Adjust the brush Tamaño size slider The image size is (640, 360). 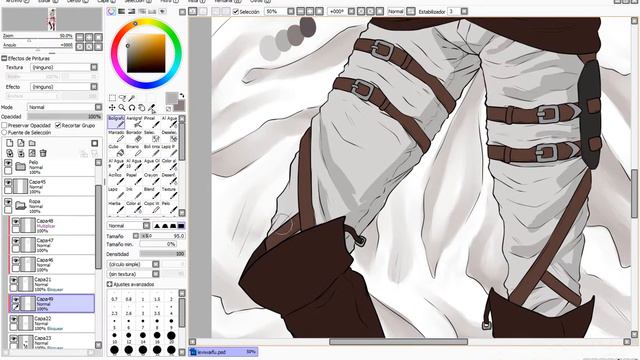[x=162, y=236]
